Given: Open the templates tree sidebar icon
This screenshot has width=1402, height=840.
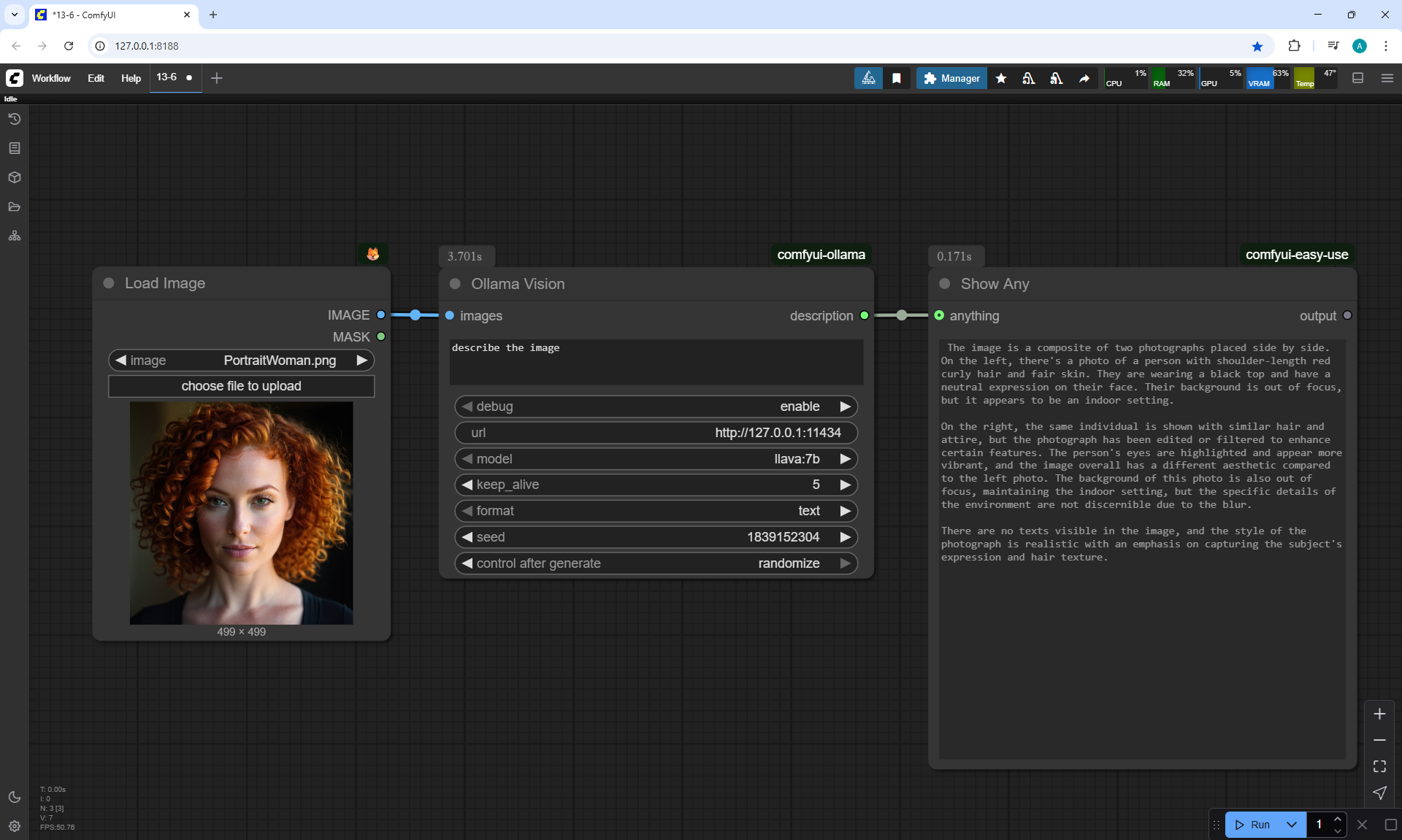Looking at the screenshot, I should [15, 236].
